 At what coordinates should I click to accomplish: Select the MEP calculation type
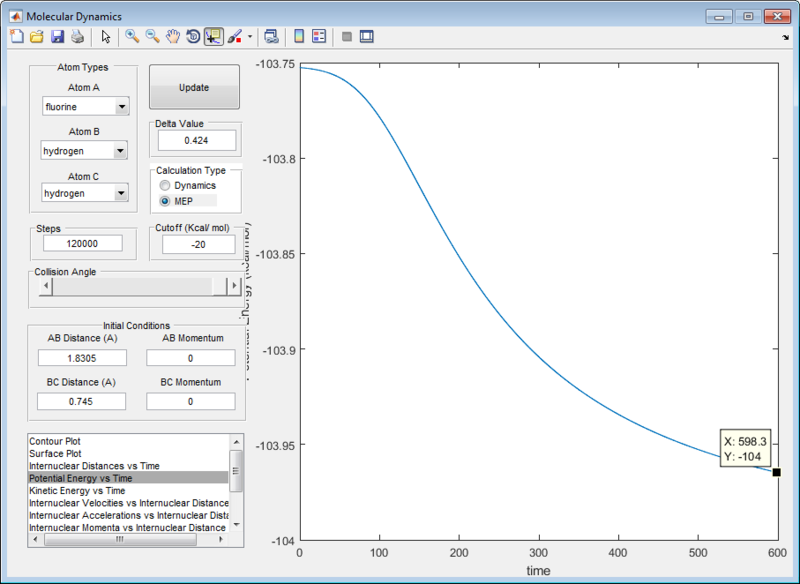166,201
